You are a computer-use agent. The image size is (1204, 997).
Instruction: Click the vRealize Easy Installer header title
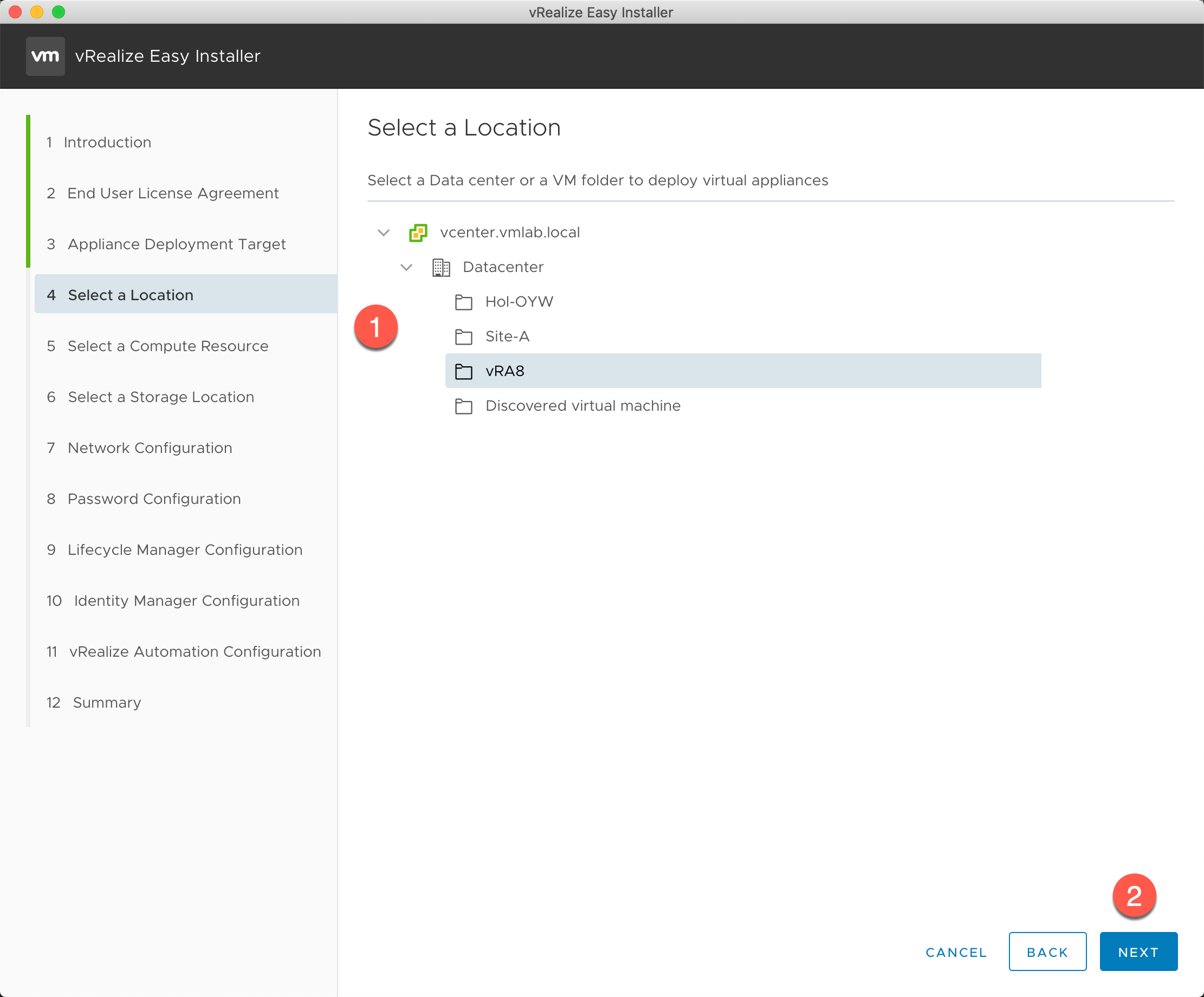click(x=167, y=56)
